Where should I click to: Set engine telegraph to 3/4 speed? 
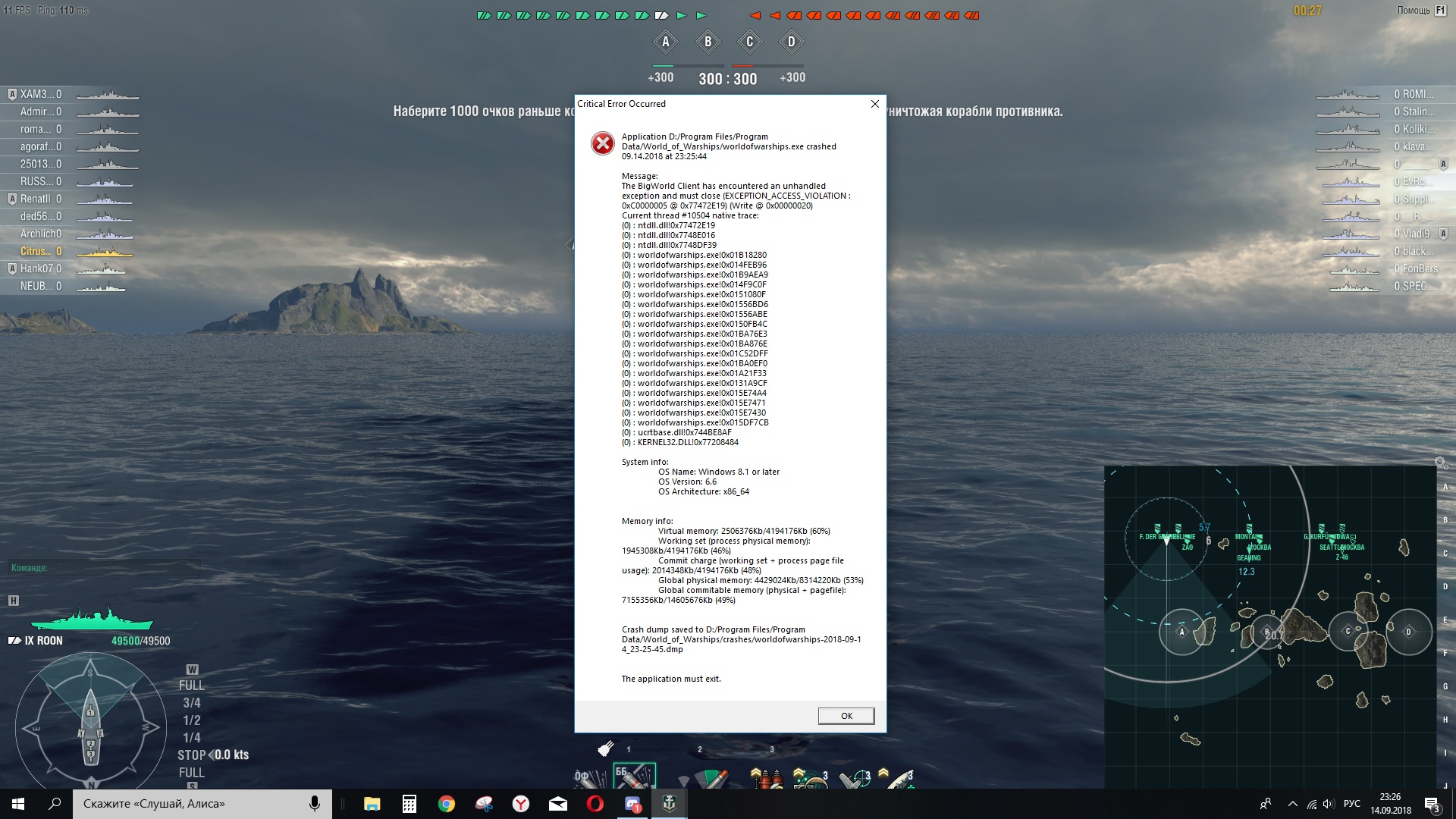pos(192,703)
